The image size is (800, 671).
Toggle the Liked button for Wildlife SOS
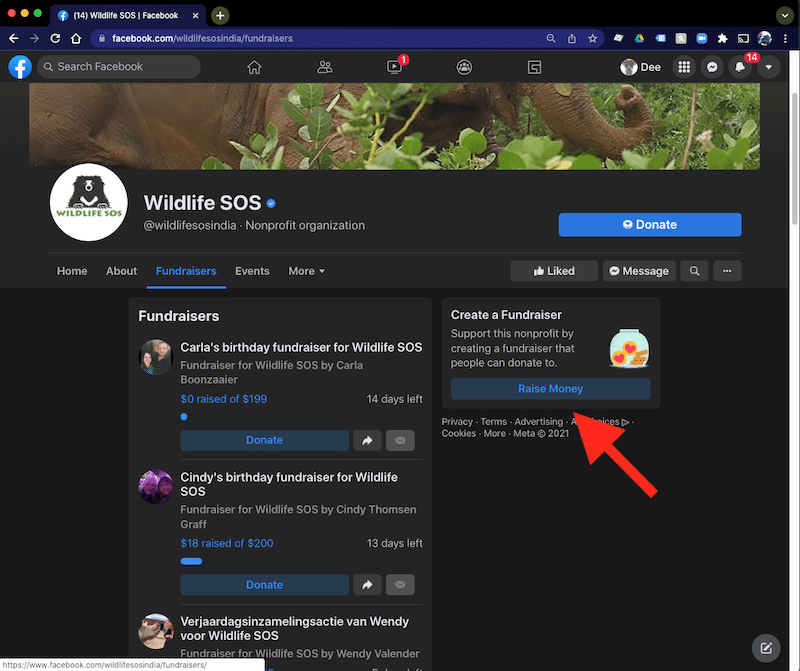[554, 271]
